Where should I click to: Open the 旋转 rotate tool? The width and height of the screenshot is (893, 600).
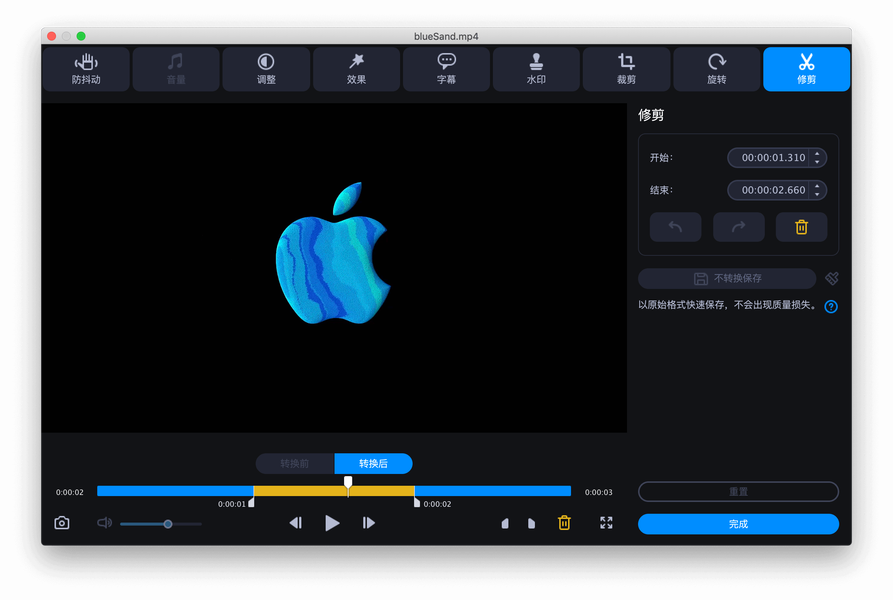(x=716, y=69)
